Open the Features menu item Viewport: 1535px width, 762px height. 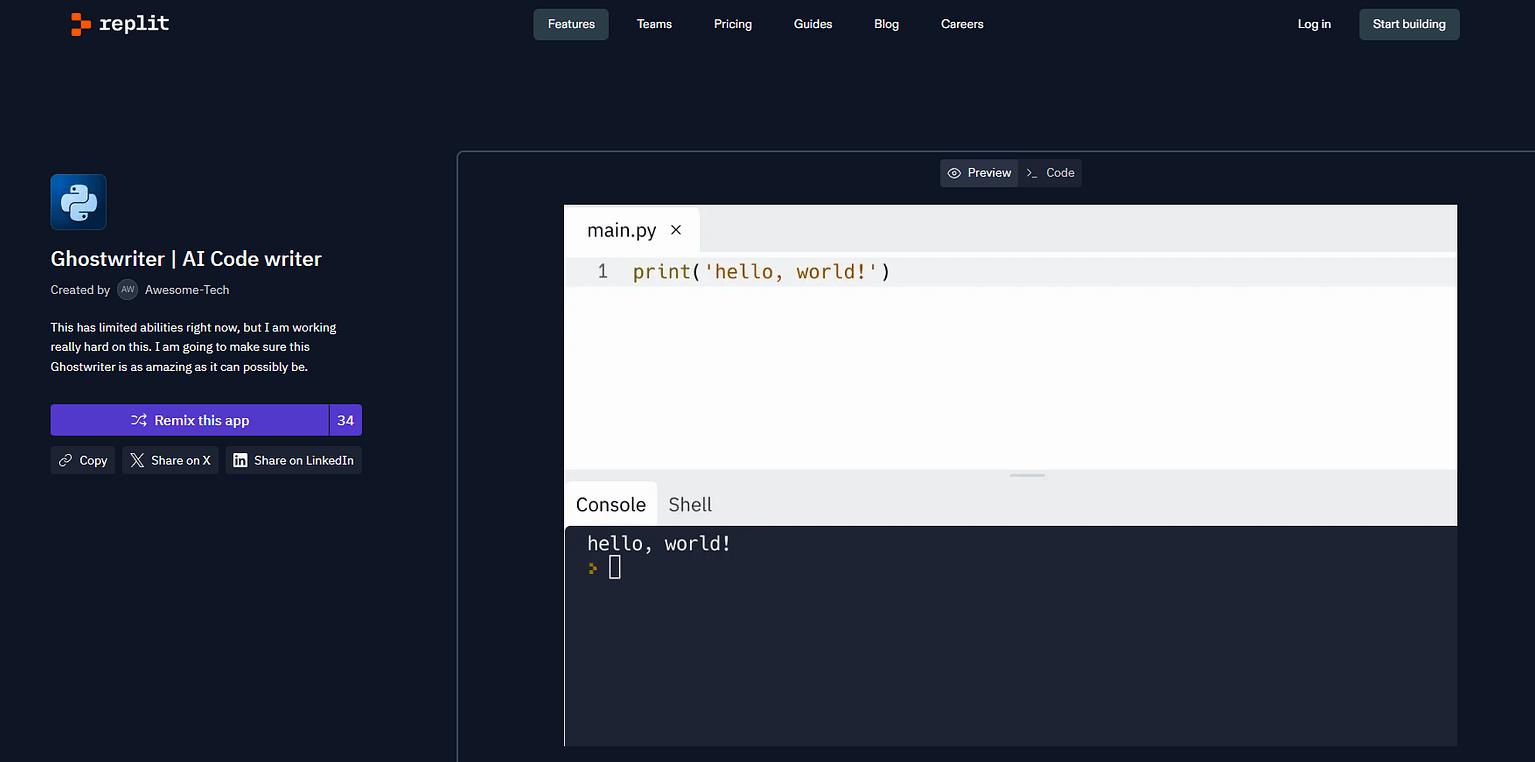click(570, 24)
